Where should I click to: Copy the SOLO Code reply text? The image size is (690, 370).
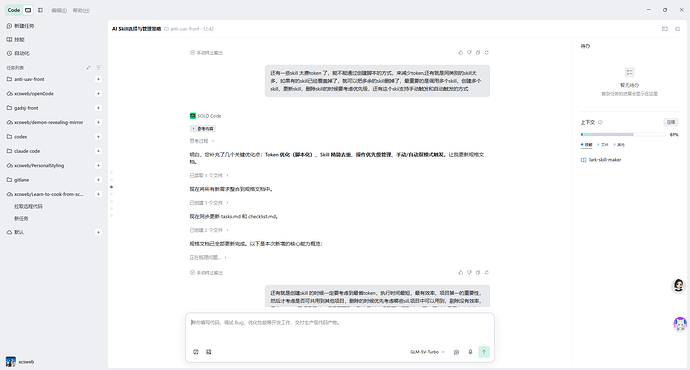(478, 273)
